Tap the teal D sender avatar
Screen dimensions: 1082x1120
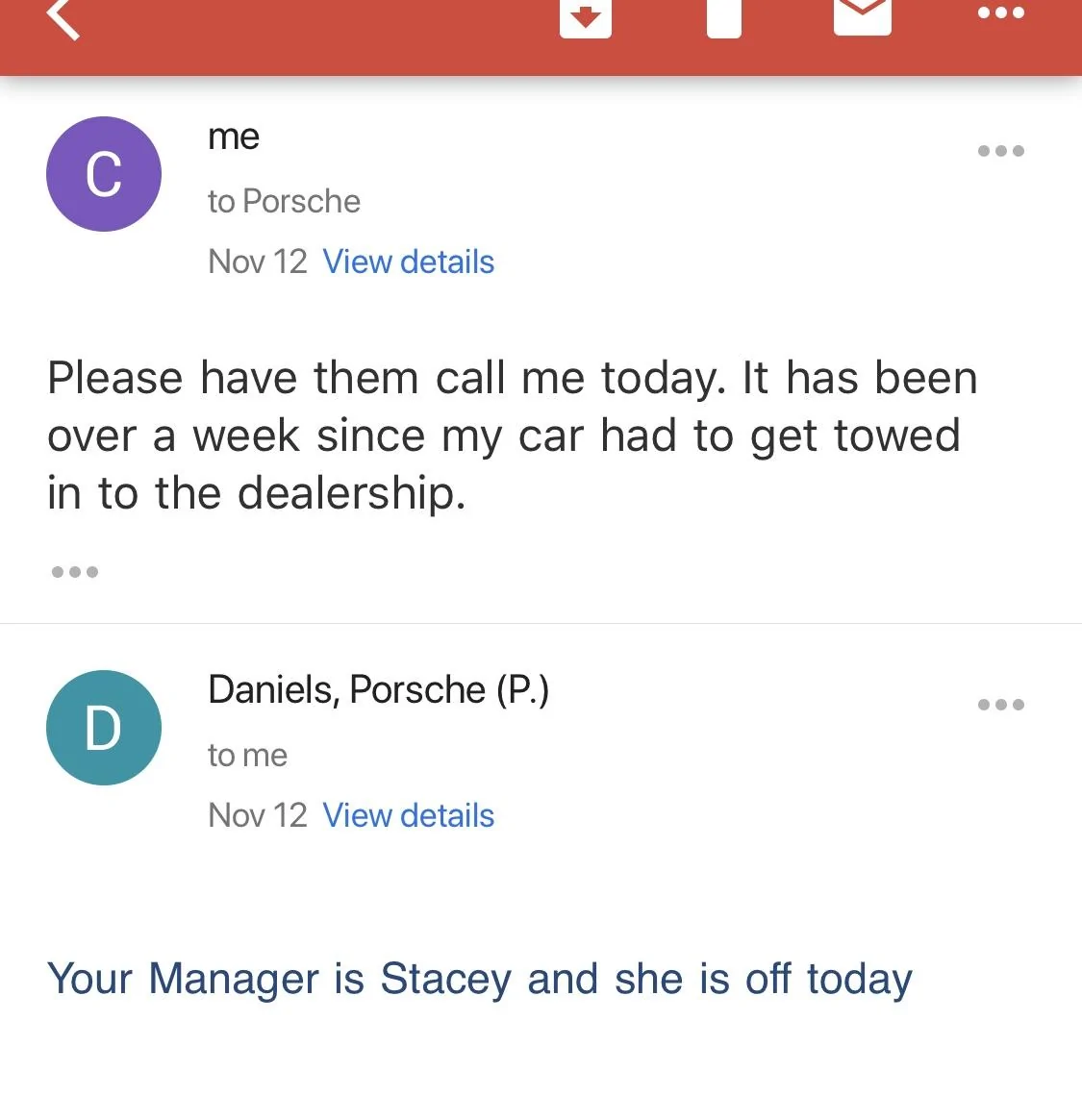pyautogui.click(x=104, y=727)
